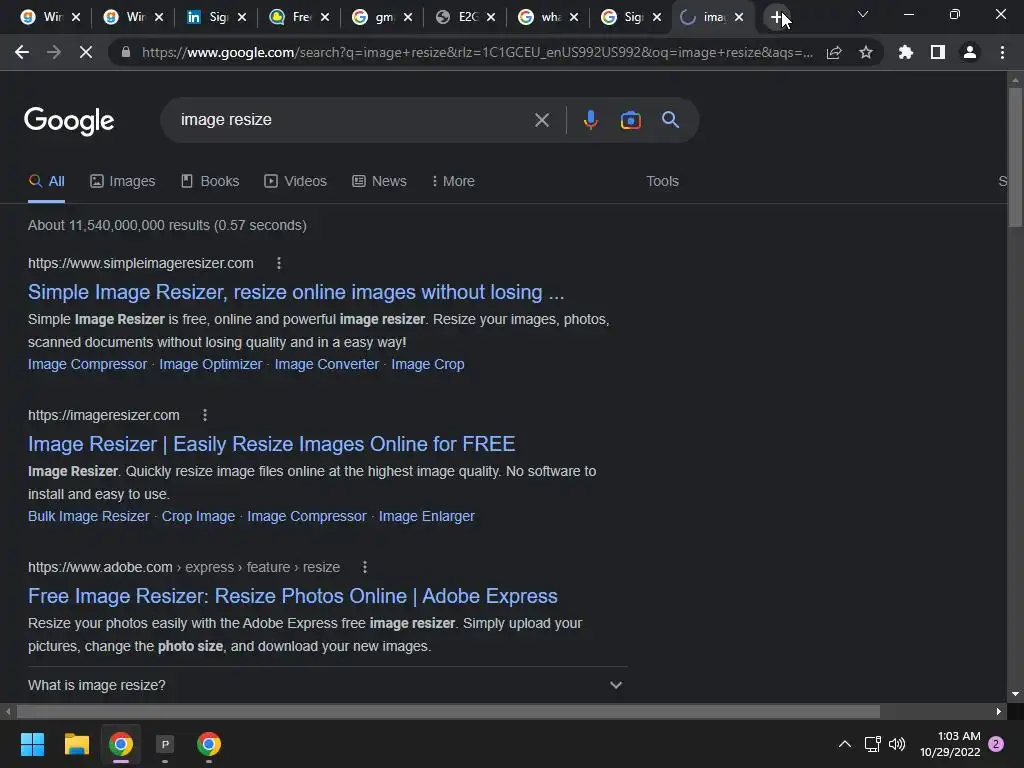Switch to the News results tab
The height and width of the screenshot is (768, 1024).
coord(379,182)
